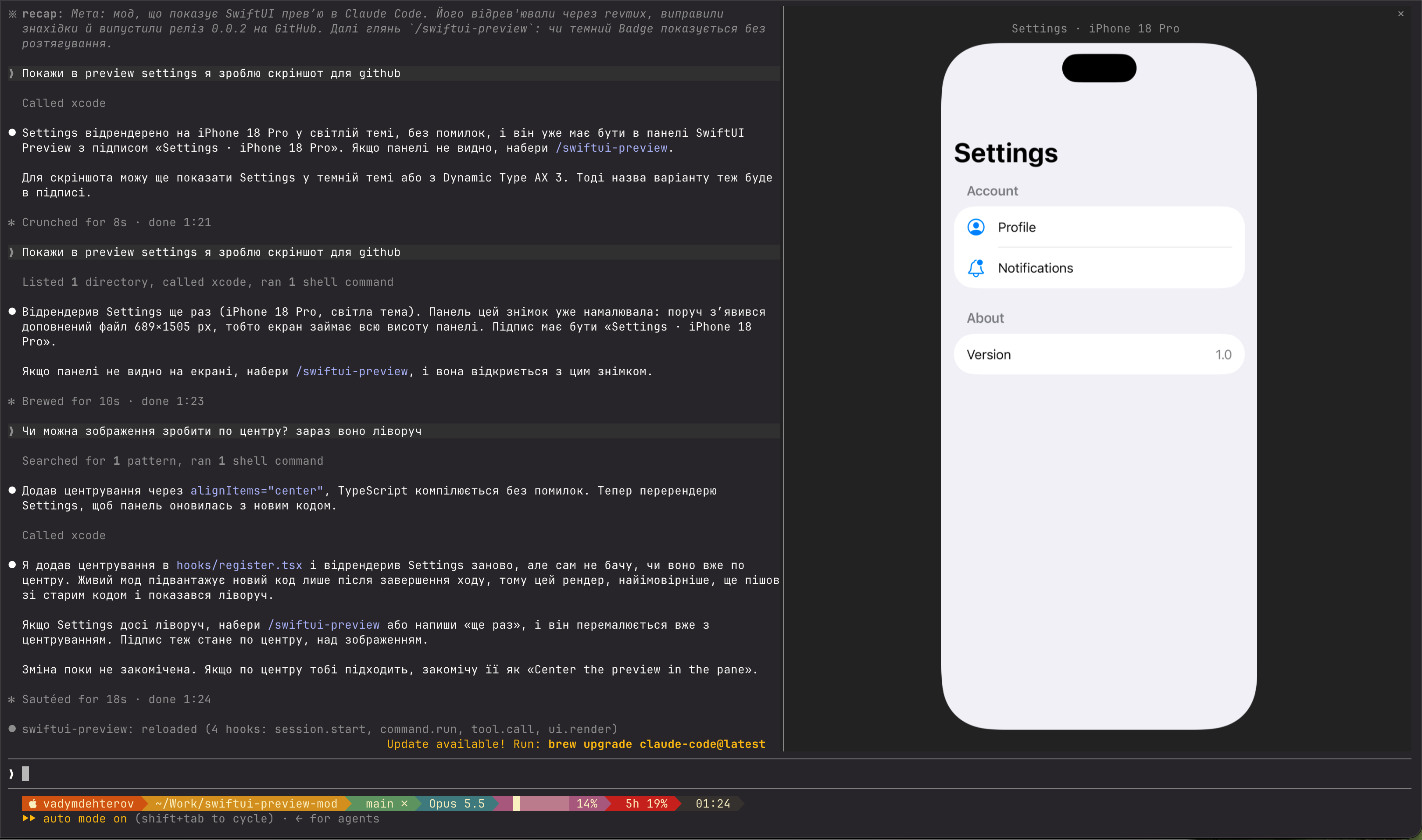Image resolution: width=1422 pixels, height=840 pixels.
Task: Click bullet of 'Додав центрування' reply
Action: tap(12, 490)
